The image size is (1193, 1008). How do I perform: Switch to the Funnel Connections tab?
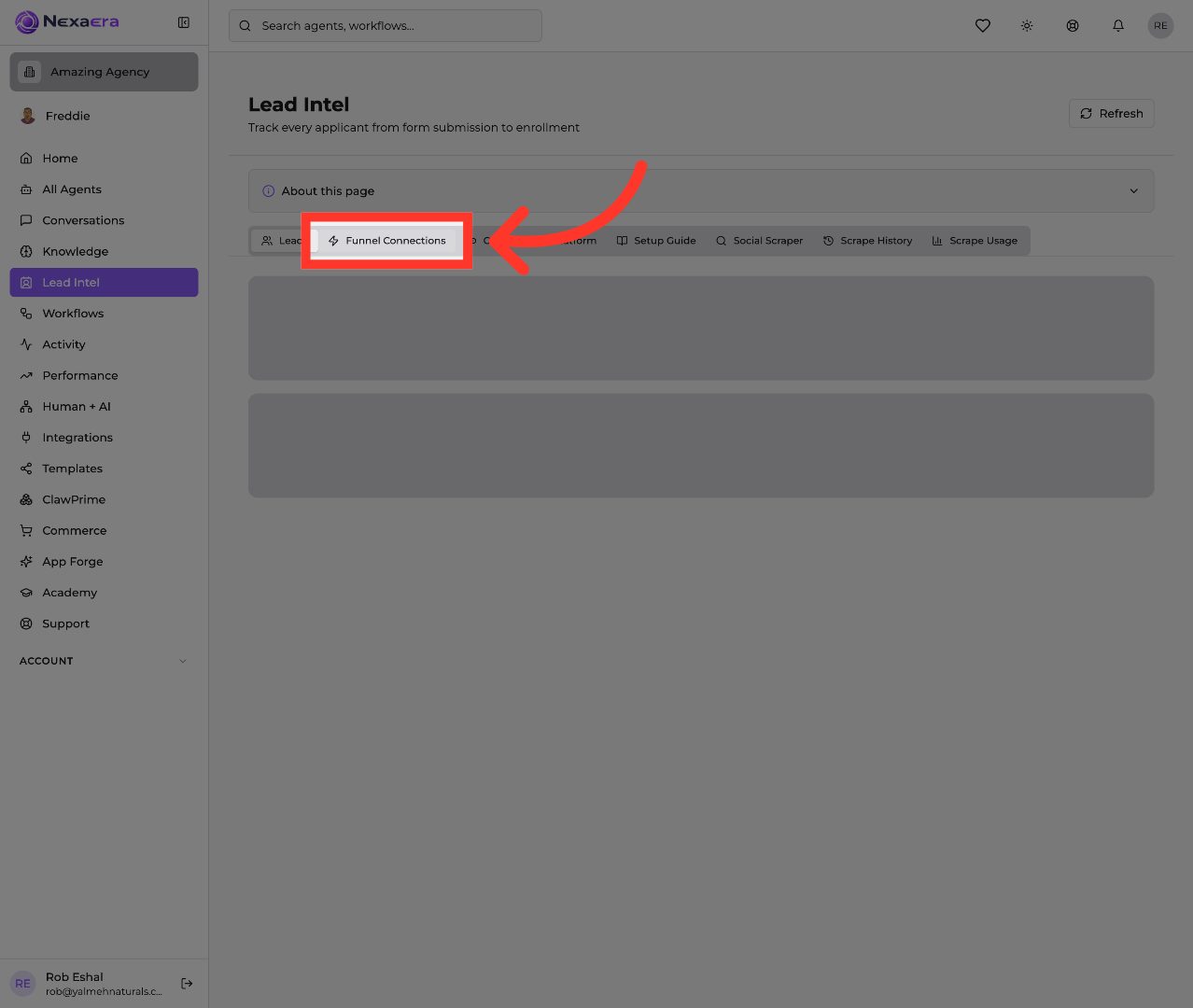tap(386, 241)
